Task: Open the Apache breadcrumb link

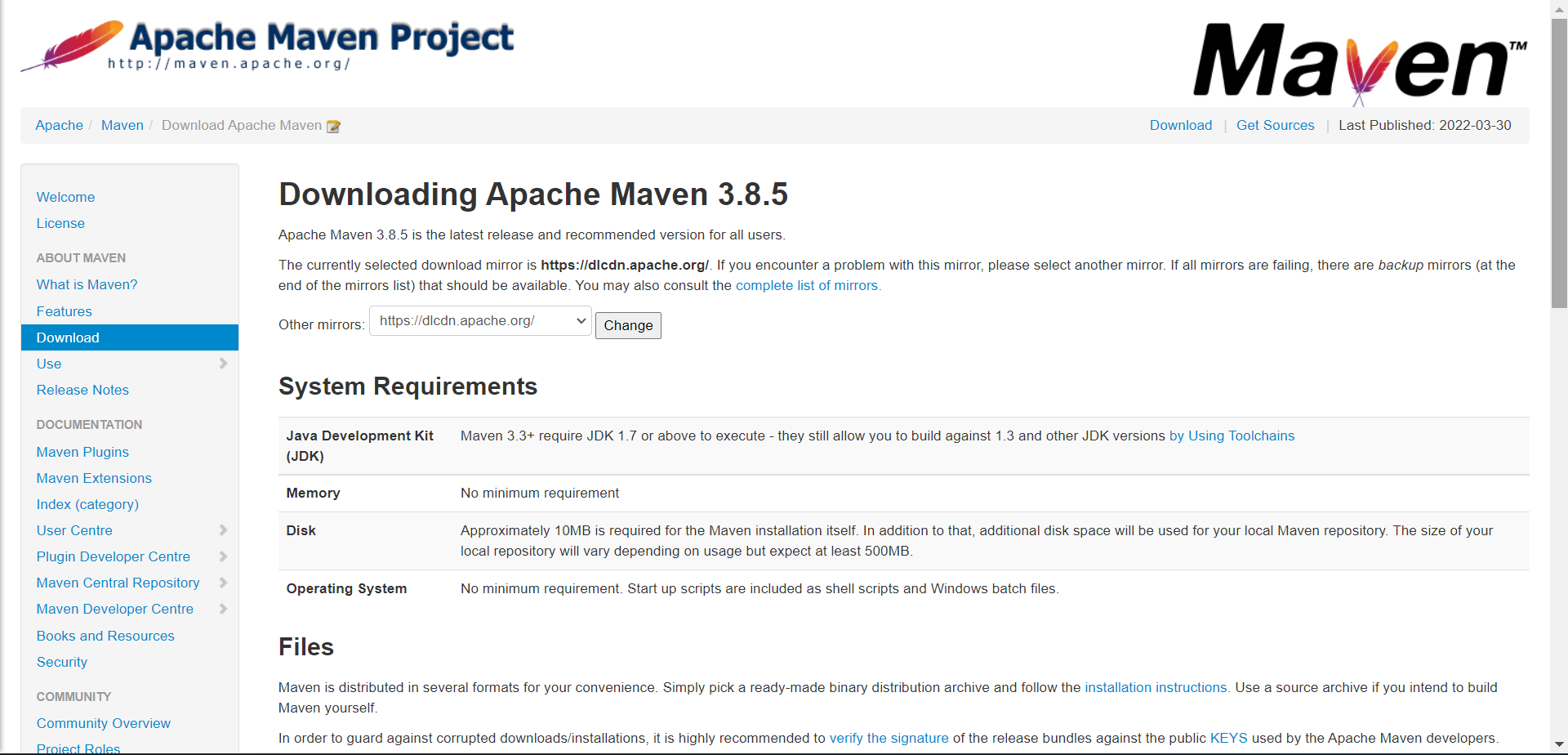Action: [x=58, y=125]
